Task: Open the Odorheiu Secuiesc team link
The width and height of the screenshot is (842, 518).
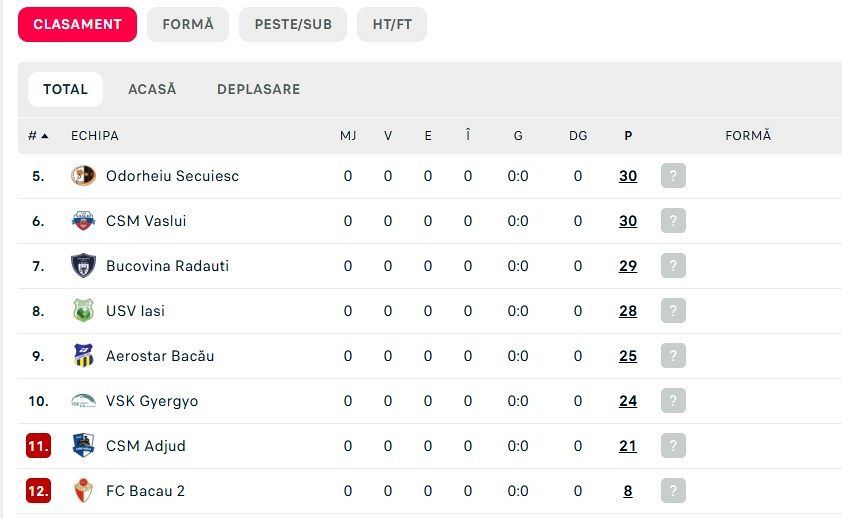Action: point(172,176)
